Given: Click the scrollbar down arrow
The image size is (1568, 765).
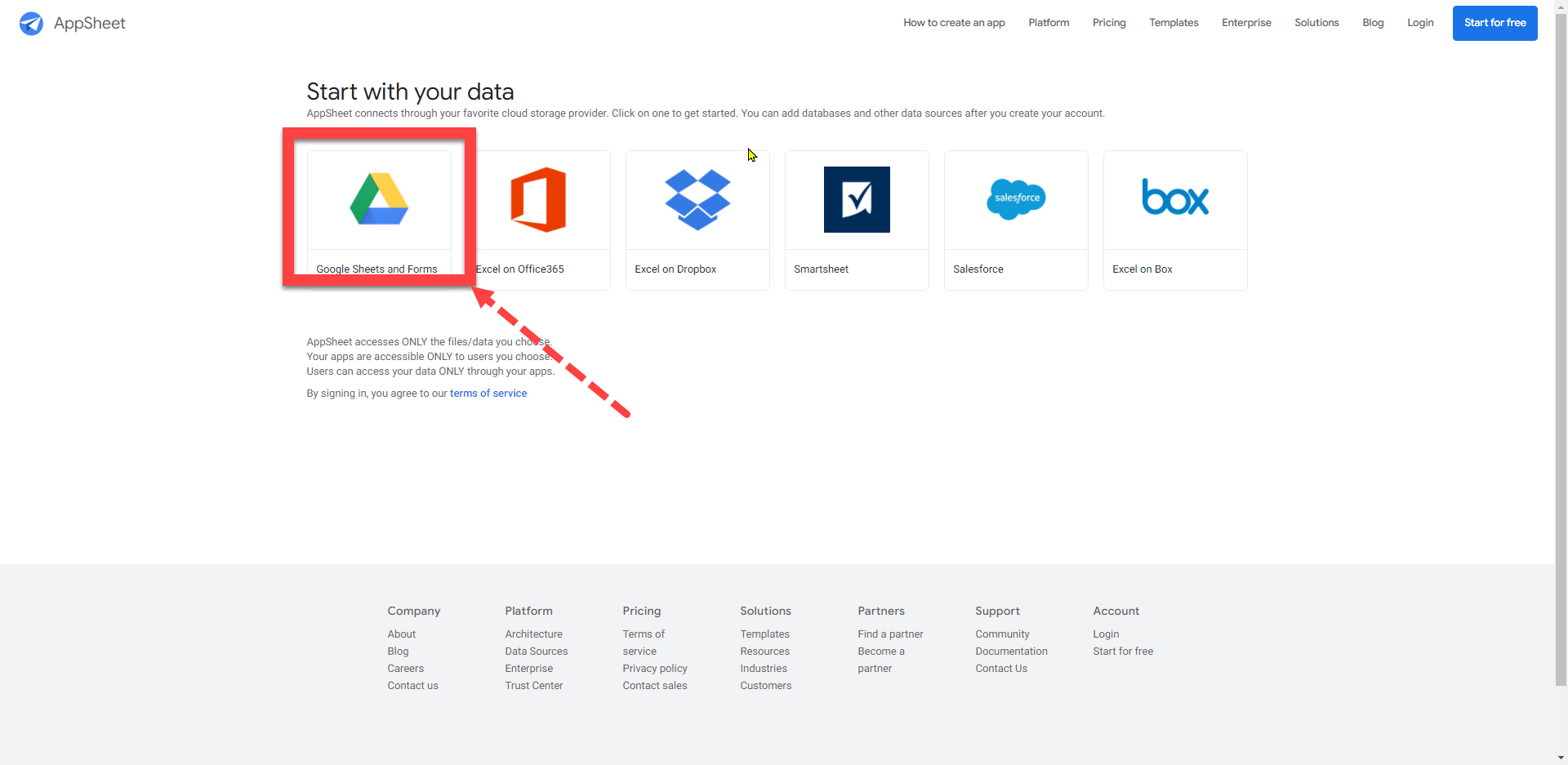Looking at the screenshot, I should point(1561,758).
